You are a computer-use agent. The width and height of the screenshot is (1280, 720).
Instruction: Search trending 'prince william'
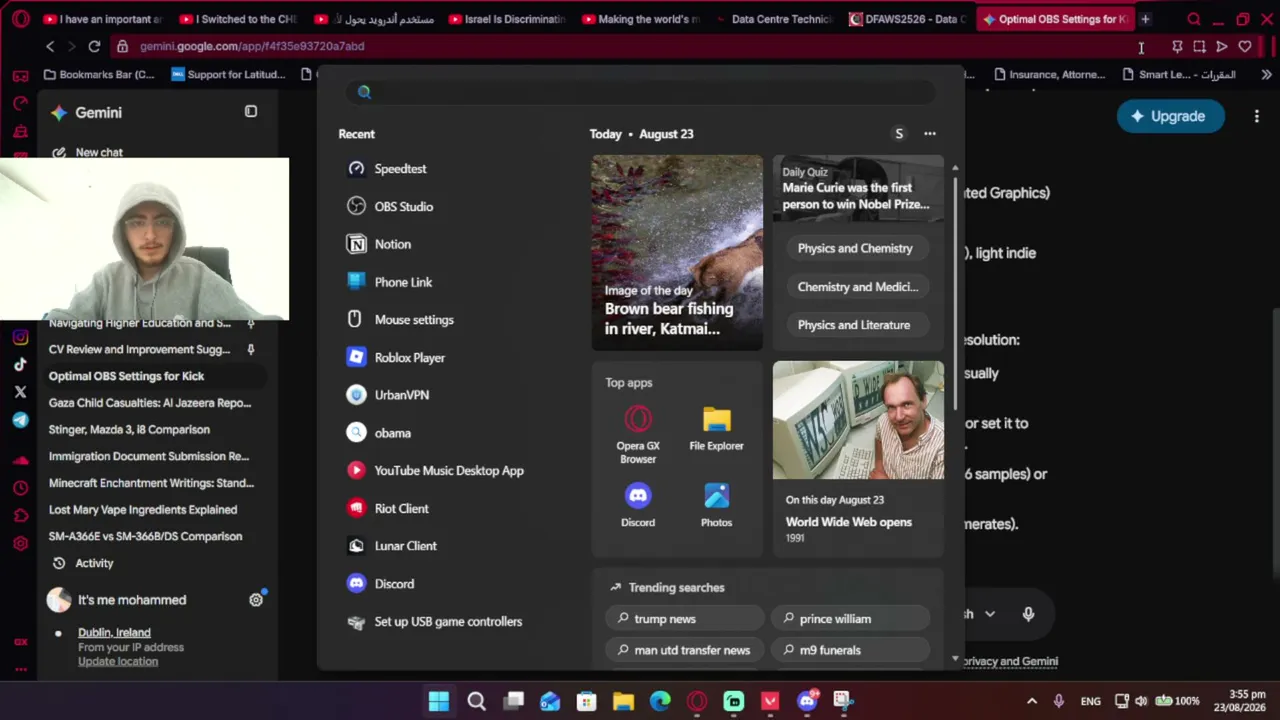850,619
